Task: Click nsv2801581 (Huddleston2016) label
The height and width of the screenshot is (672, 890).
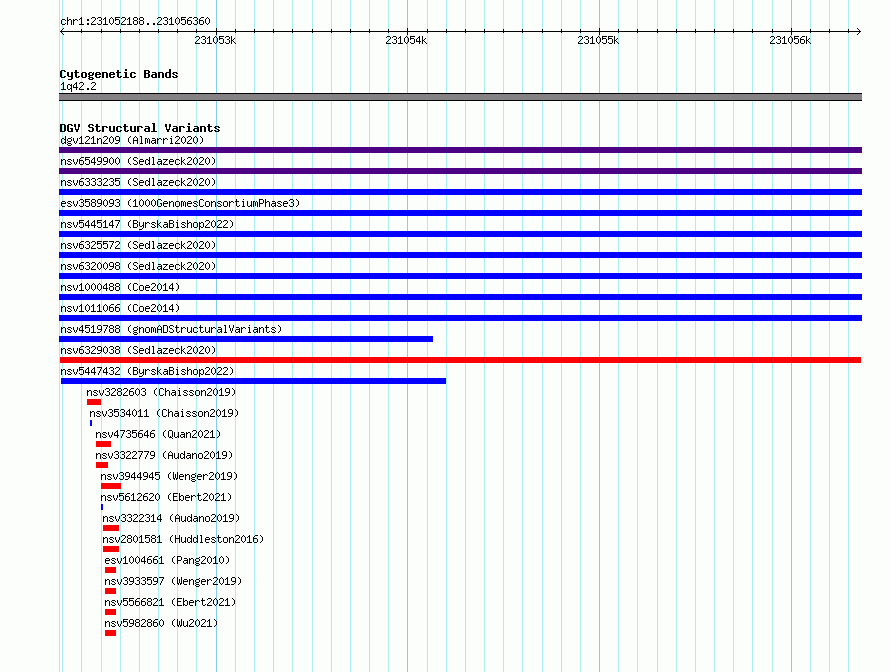Action: point(183,539)
